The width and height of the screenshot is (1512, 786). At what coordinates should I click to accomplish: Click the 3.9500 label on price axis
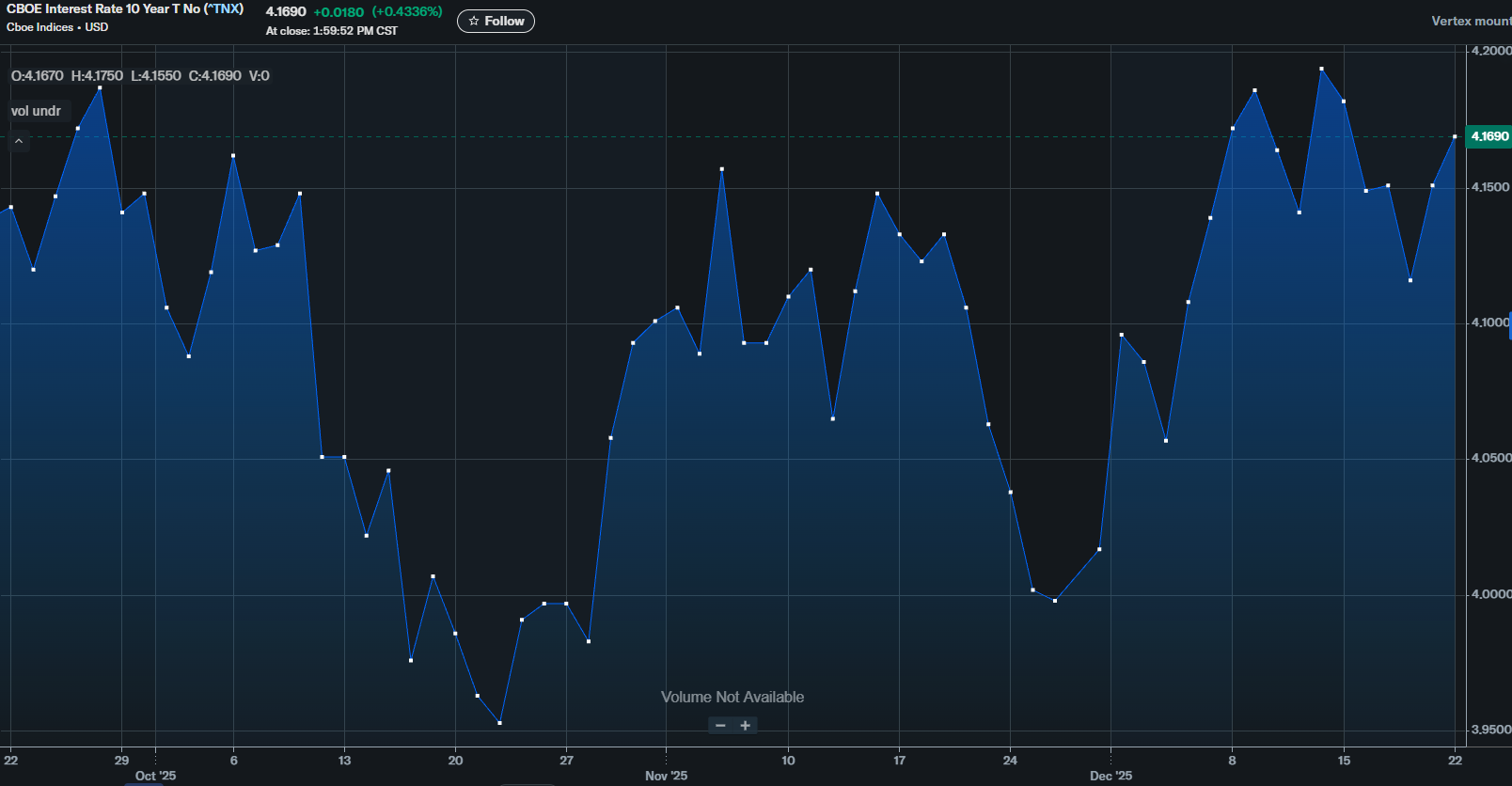coord(1490,730)
